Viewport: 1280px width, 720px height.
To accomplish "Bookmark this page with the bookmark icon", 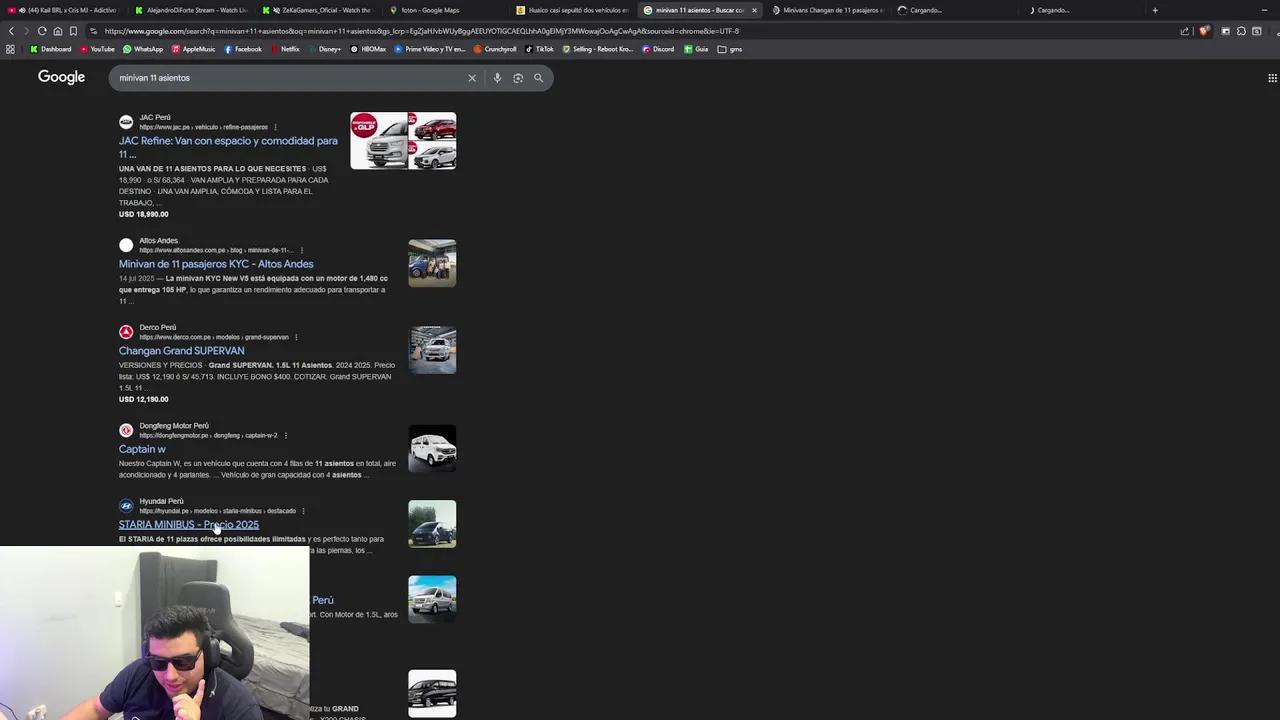I will point(73,31).
